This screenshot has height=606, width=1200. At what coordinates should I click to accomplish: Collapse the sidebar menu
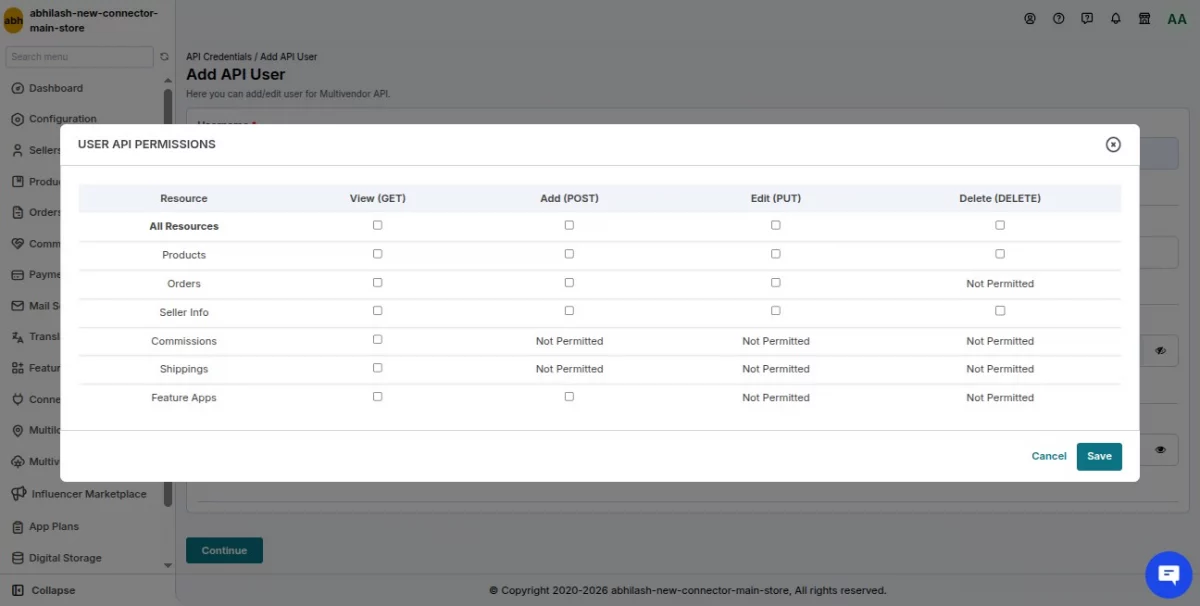(43, 590)
